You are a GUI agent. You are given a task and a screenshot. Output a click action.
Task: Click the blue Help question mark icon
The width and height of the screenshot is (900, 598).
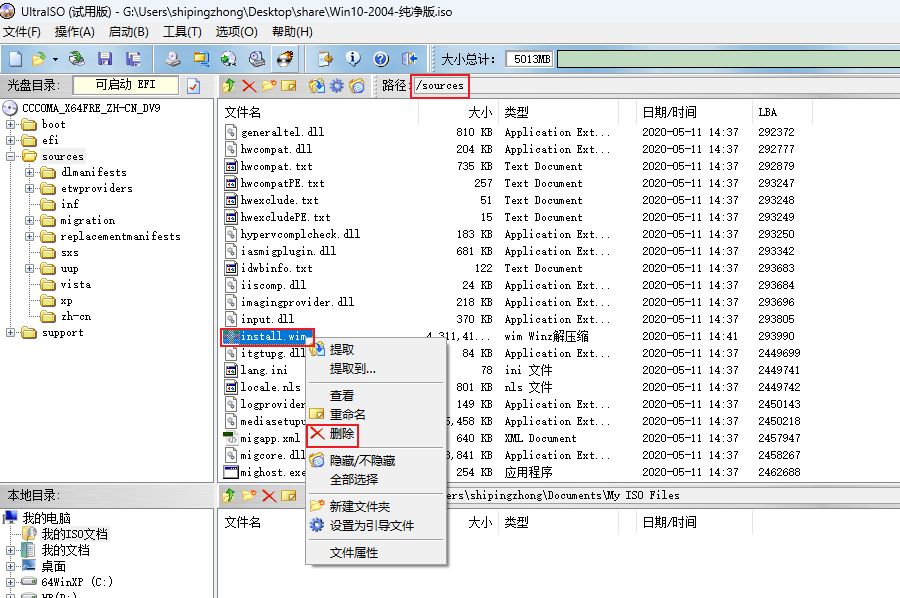pos(381,59)
